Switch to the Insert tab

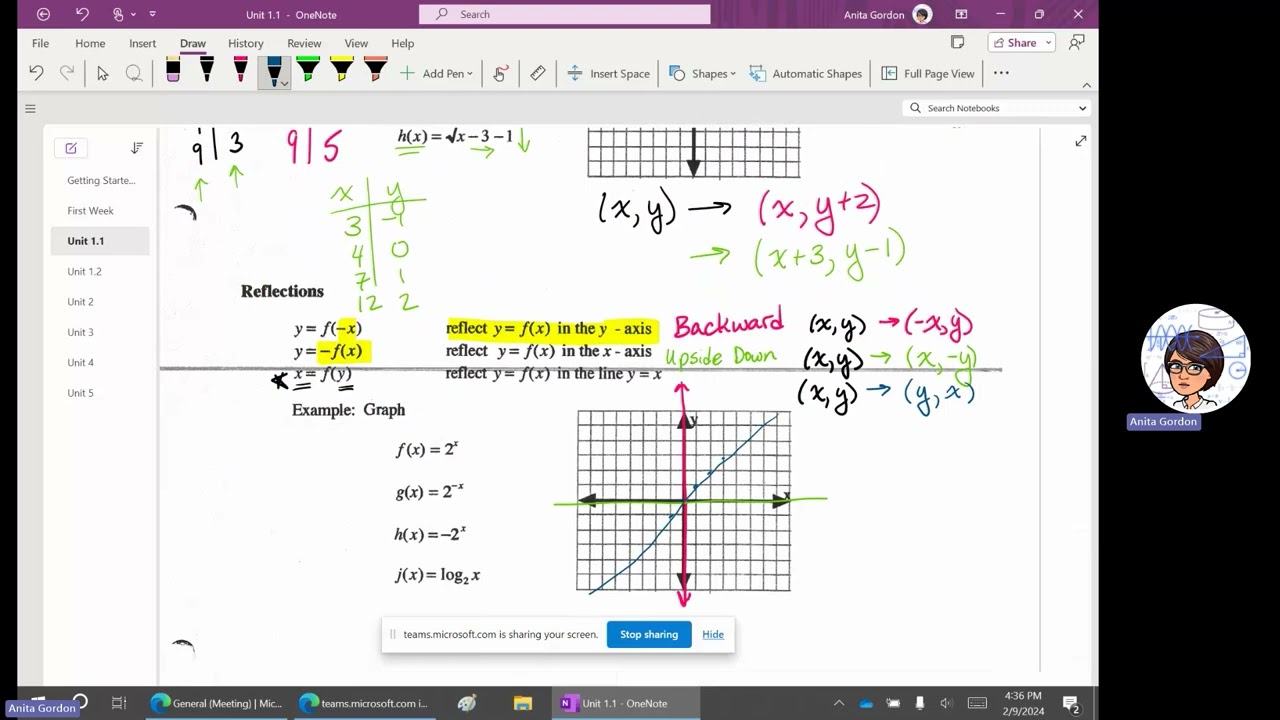pyautogui.click(x=142, y=43)
